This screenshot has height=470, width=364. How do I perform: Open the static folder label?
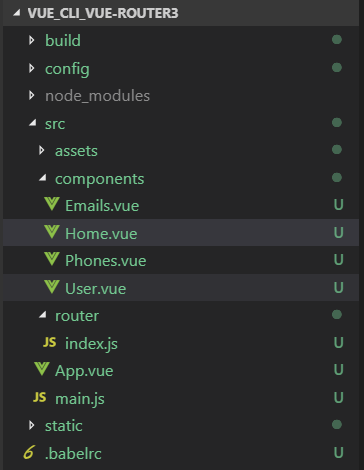64,426
